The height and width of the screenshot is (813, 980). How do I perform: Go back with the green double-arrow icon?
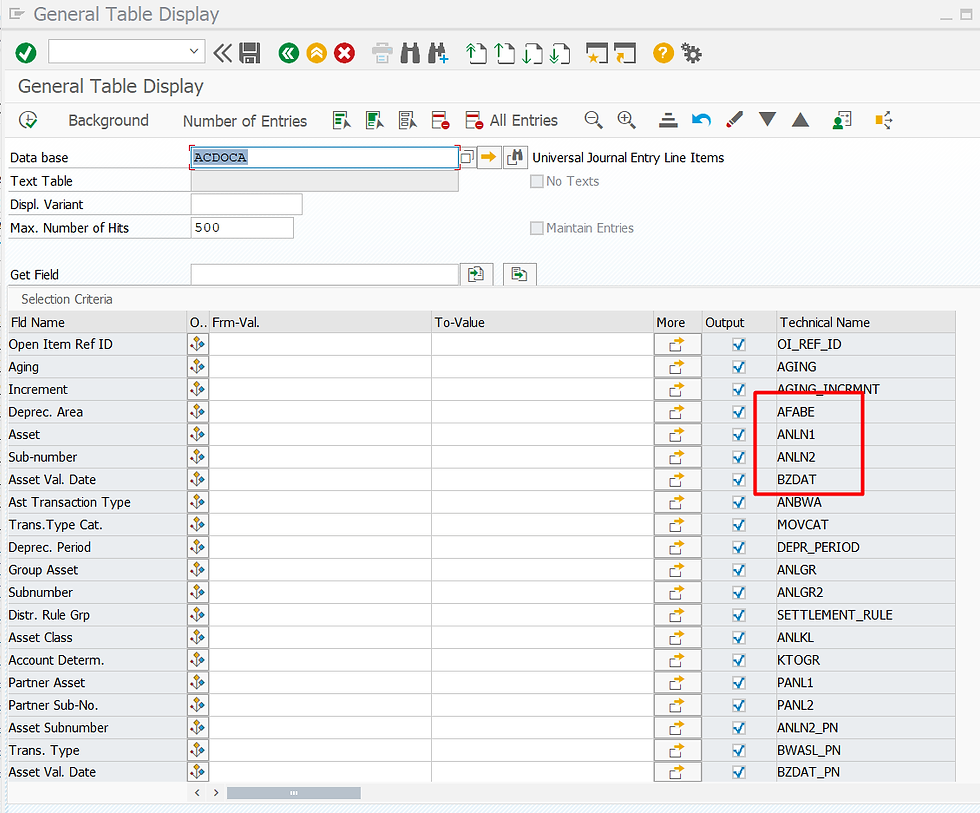(288, 53)
